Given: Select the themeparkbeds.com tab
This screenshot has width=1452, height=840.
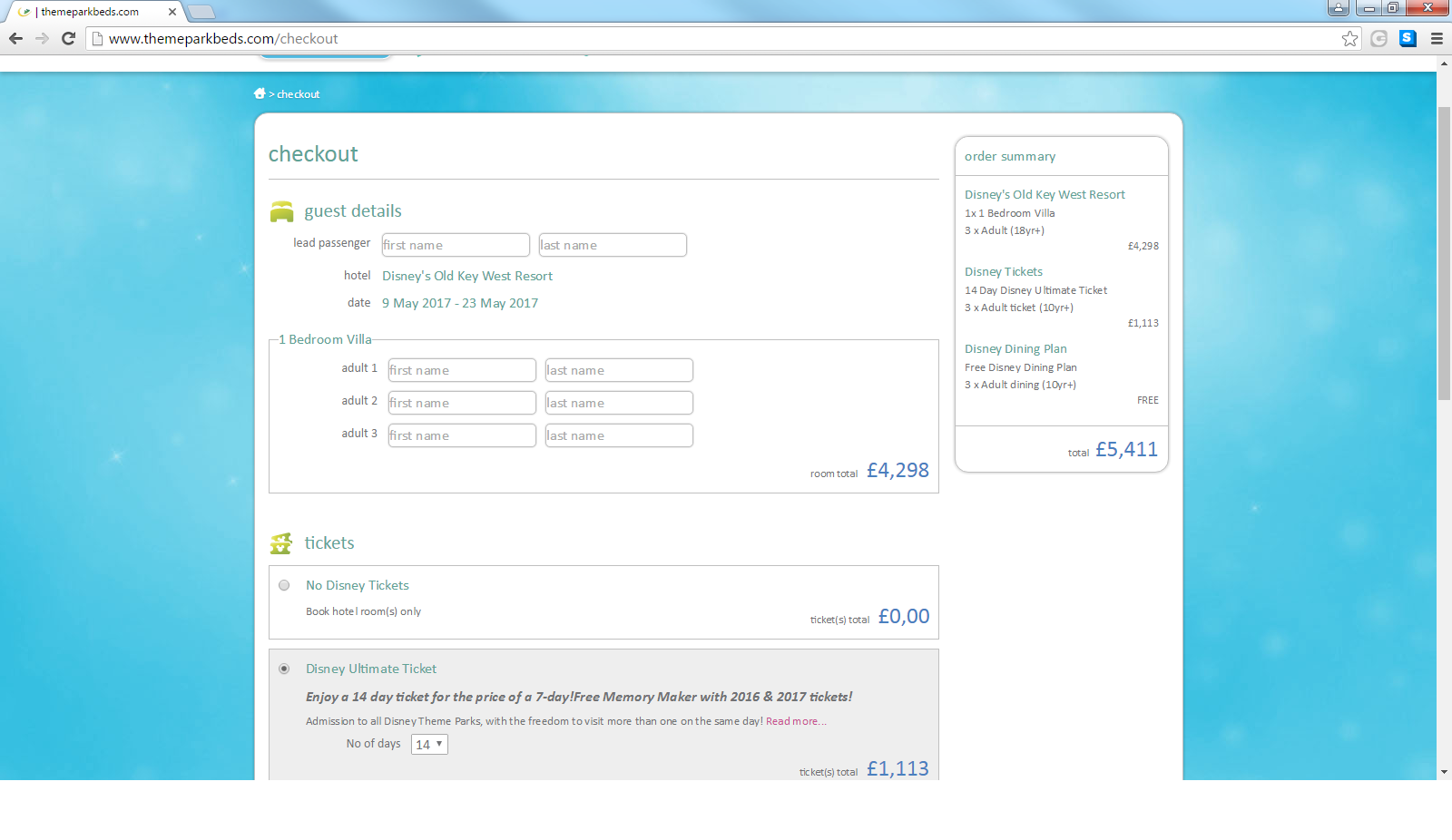Looking at the screenshot, I should click(91, 12).
